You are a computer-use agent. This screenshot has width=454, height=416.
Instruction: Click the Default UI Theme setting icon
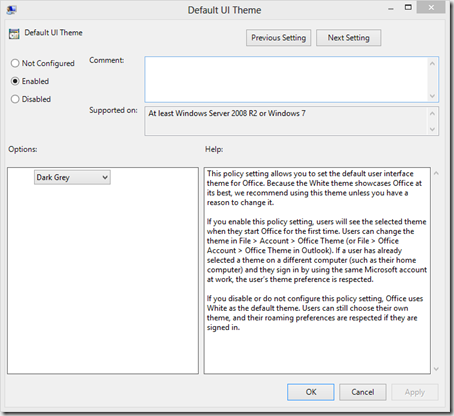(x=14, y=33)
